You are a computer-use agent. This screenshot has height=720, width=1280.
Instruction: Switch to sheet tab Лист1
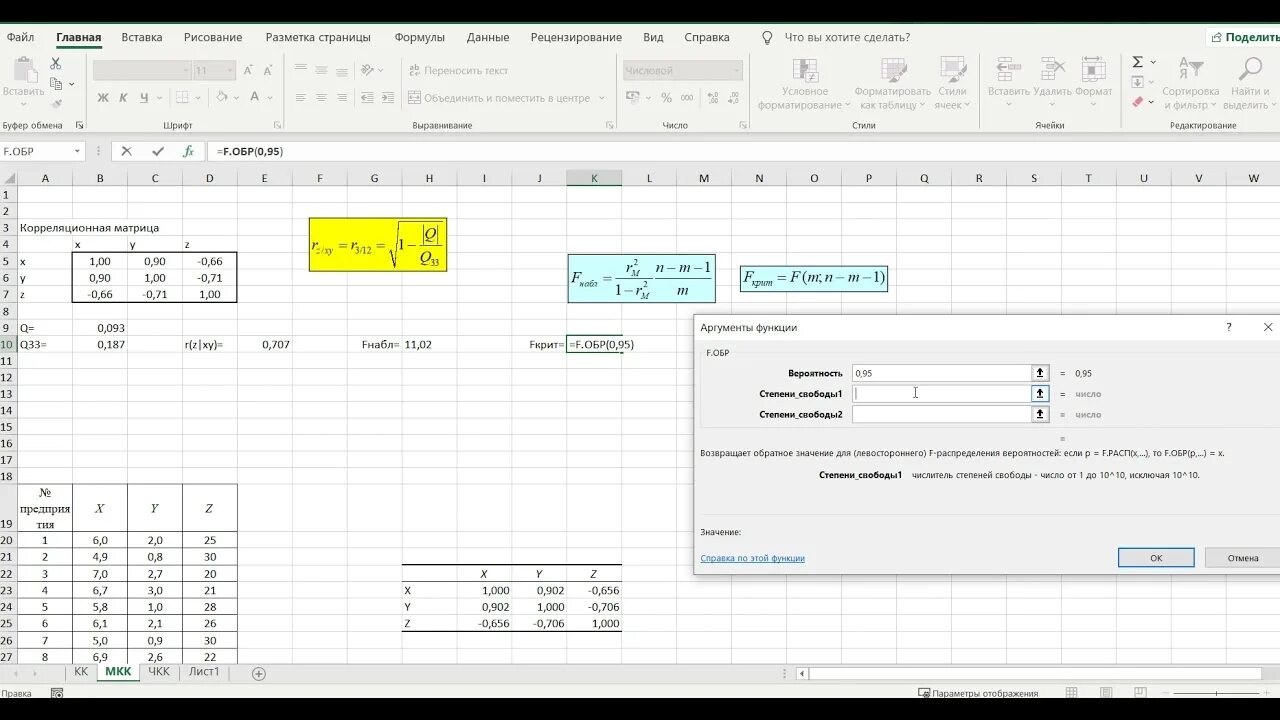coord(204,672)
